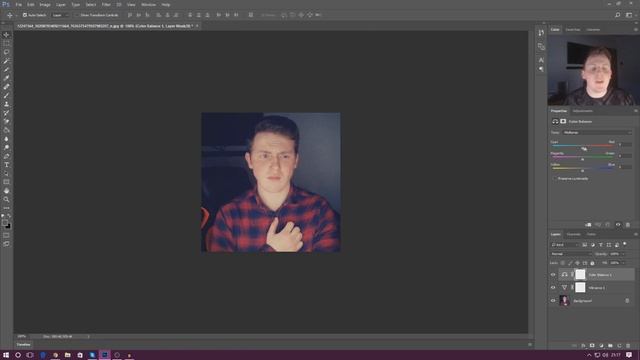Viewport: 640px width, 360px height.
Task: Select the Pen tool
Action: 7,156
